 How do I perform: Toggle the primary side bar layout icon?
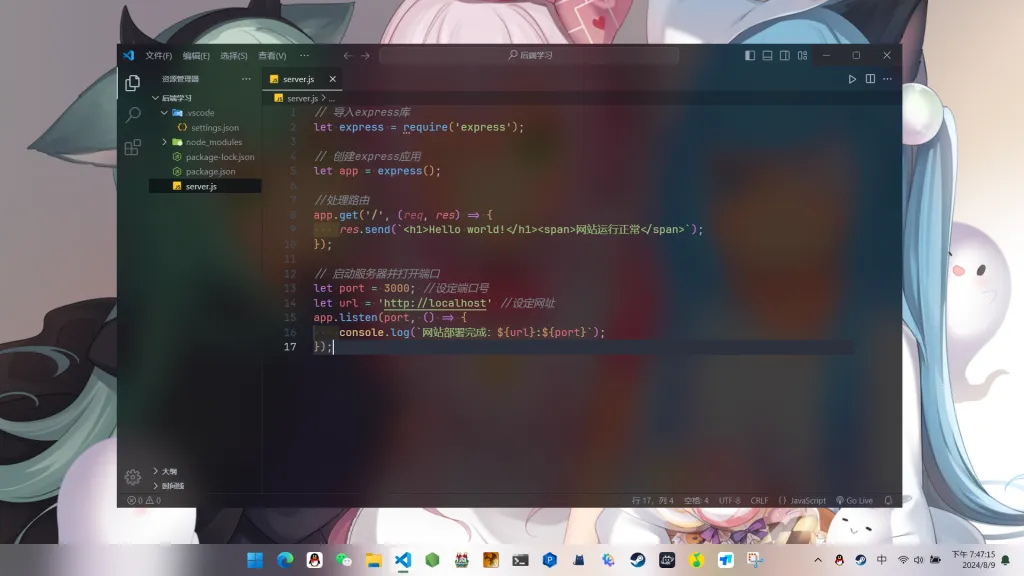(750, 56)
